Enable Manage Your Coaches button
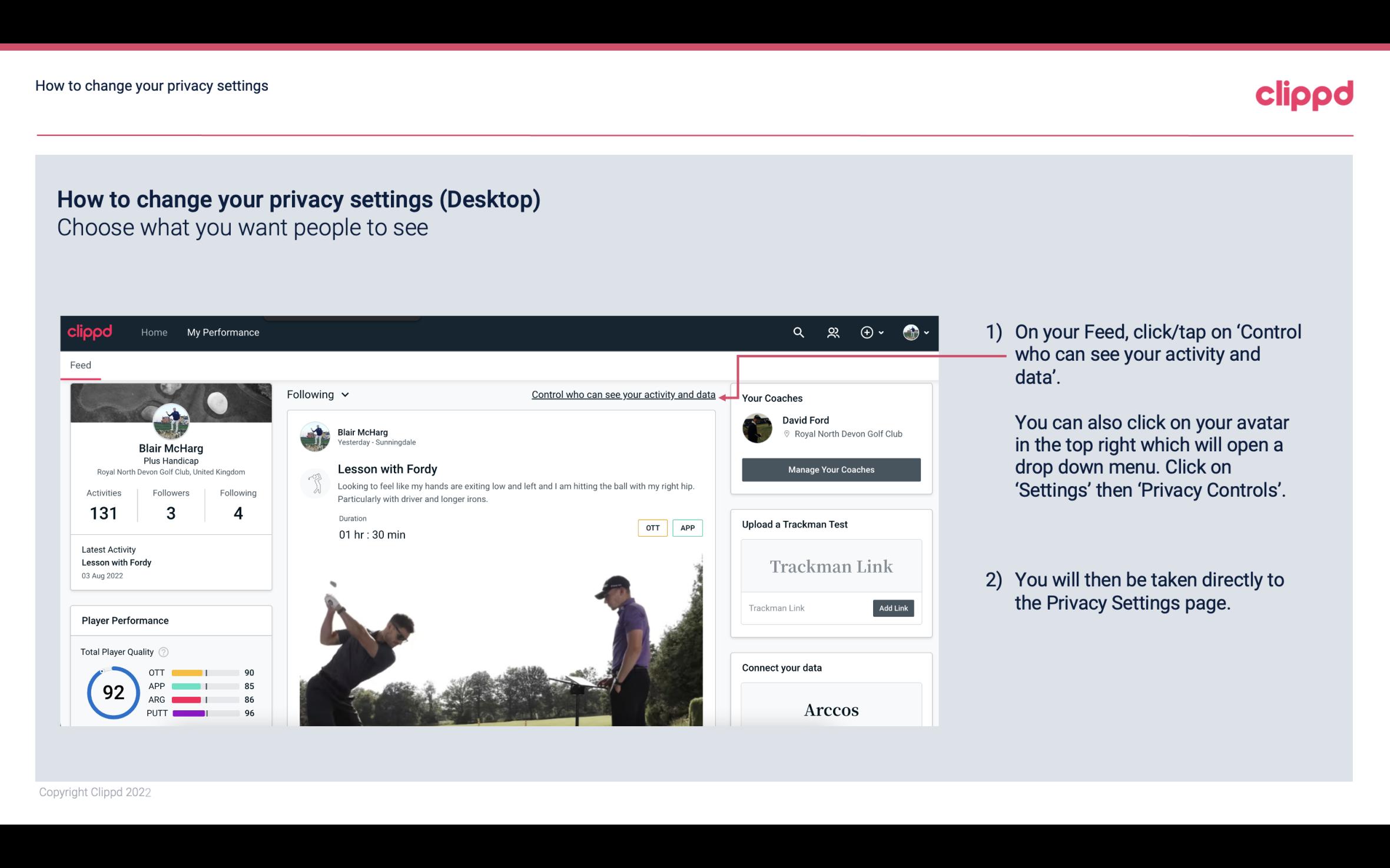The height and width of the screenshot is (868, 1390). point(830,469)
